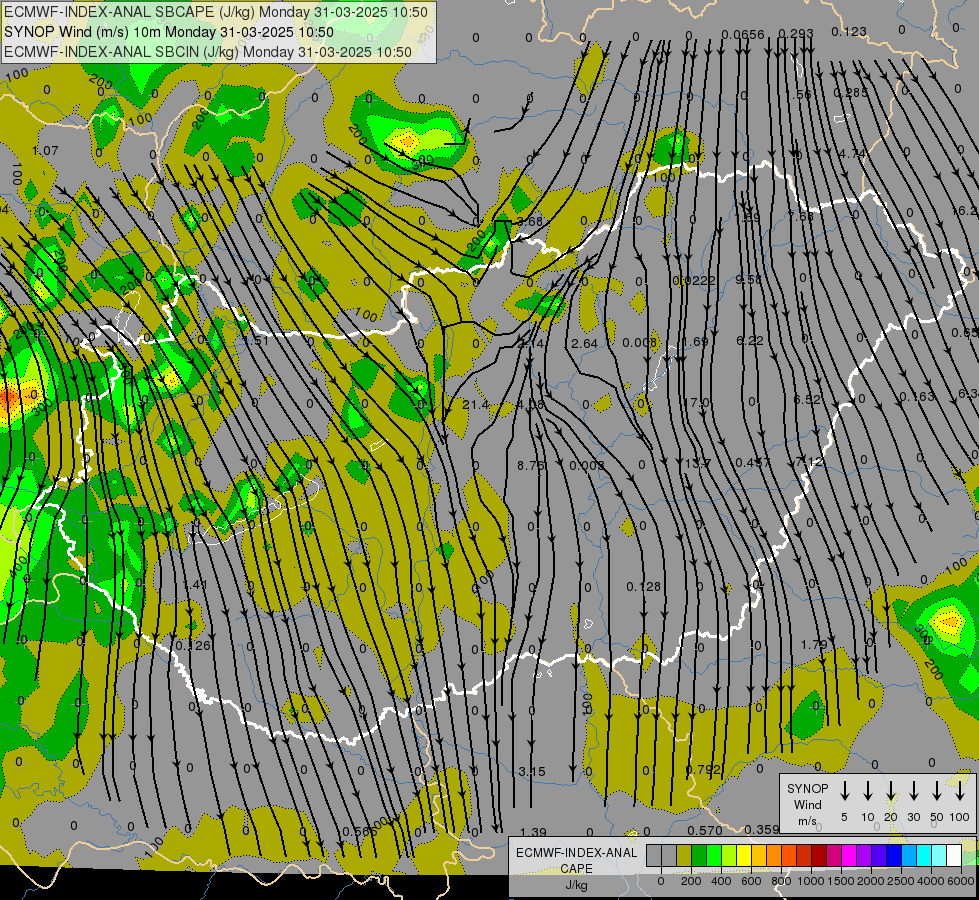This screenshot has height=900, width=979.
Task: Click the map value '1.07'
Action: coord(45,151)
